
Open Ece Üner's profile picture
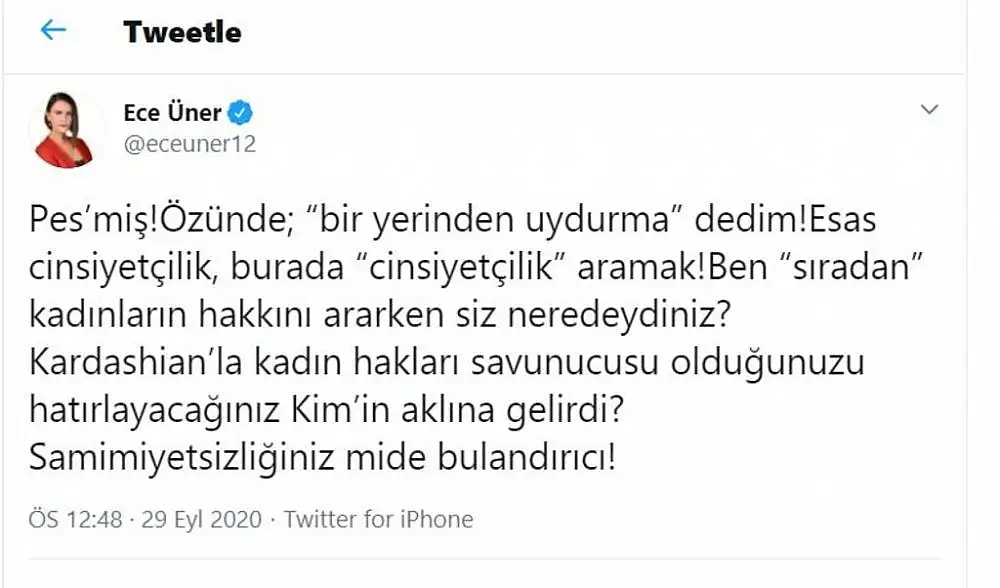point(65,130)
